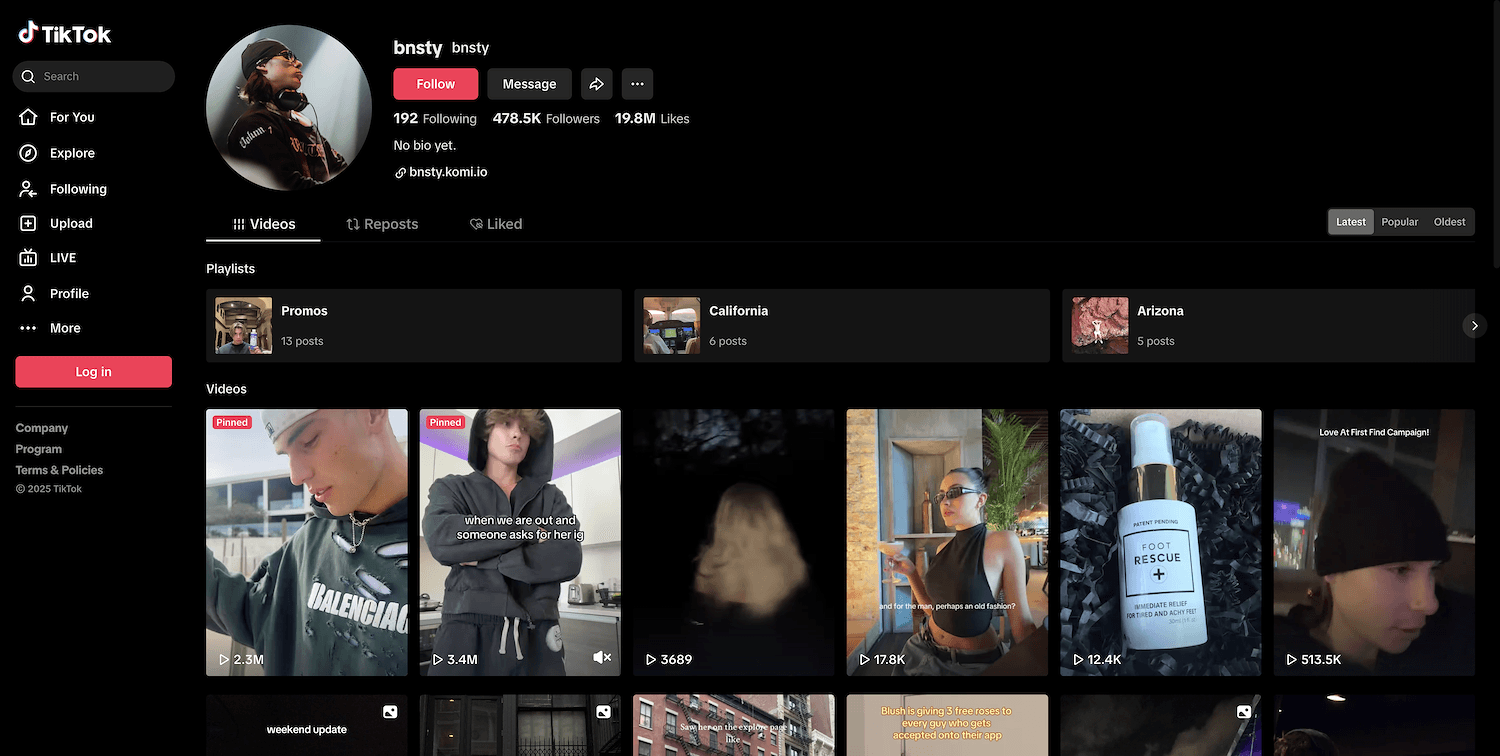Sort videos by Popular
Image resolution: width=1500 pixels, height=756 pixels.
coord(1399,222)
